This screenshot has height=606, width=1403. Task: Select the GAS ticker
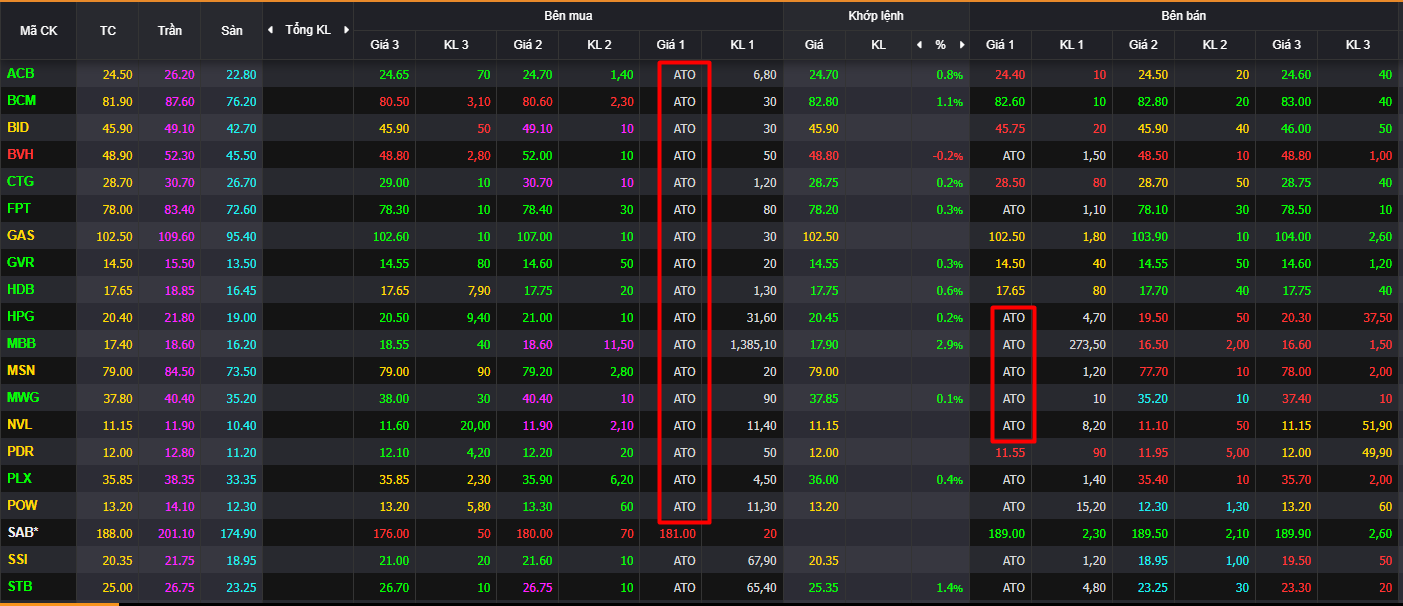click(x=20, y=236)
